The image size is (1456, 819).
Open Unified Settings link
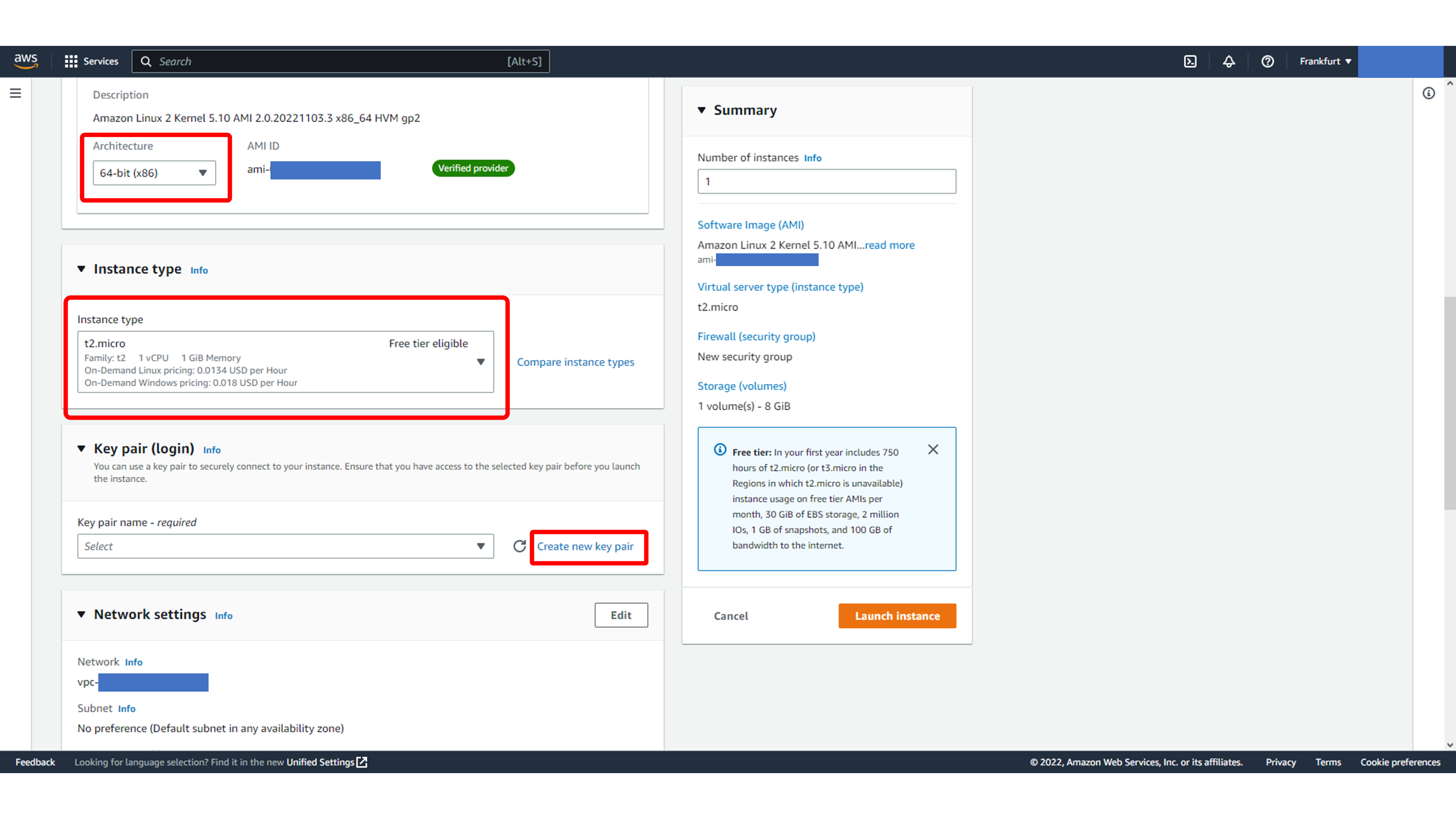click(x=320, y=762)
